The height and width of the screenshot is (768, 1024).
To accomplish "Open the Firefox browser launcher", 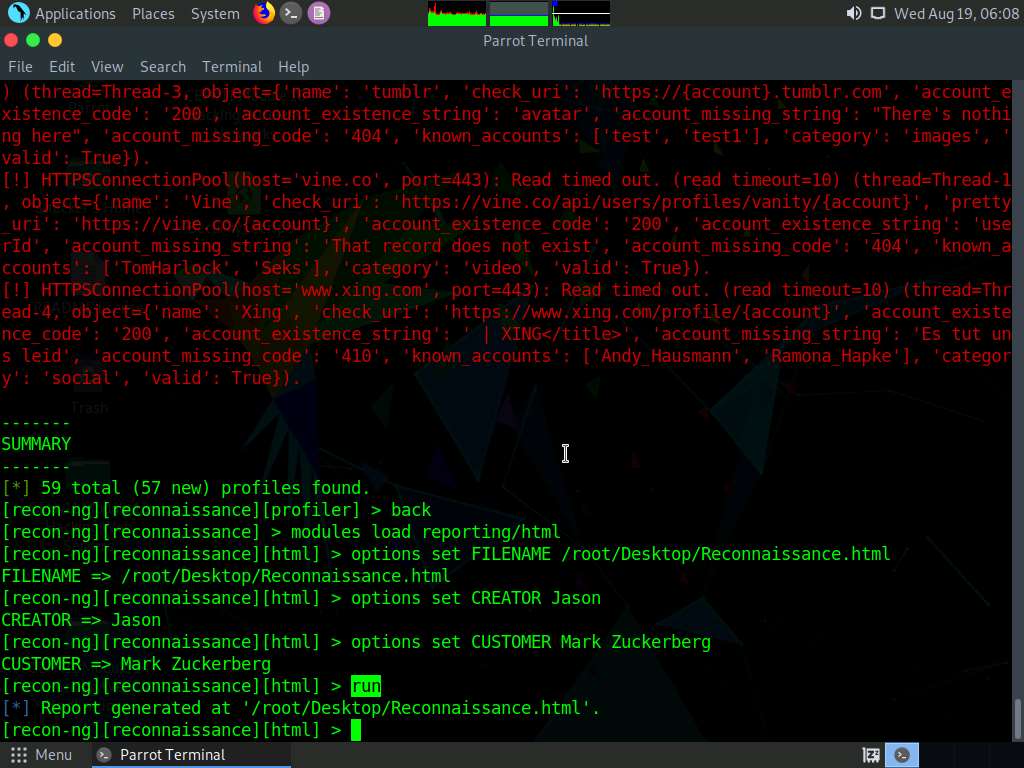I will pyautogui.click(x=264, y=13).
